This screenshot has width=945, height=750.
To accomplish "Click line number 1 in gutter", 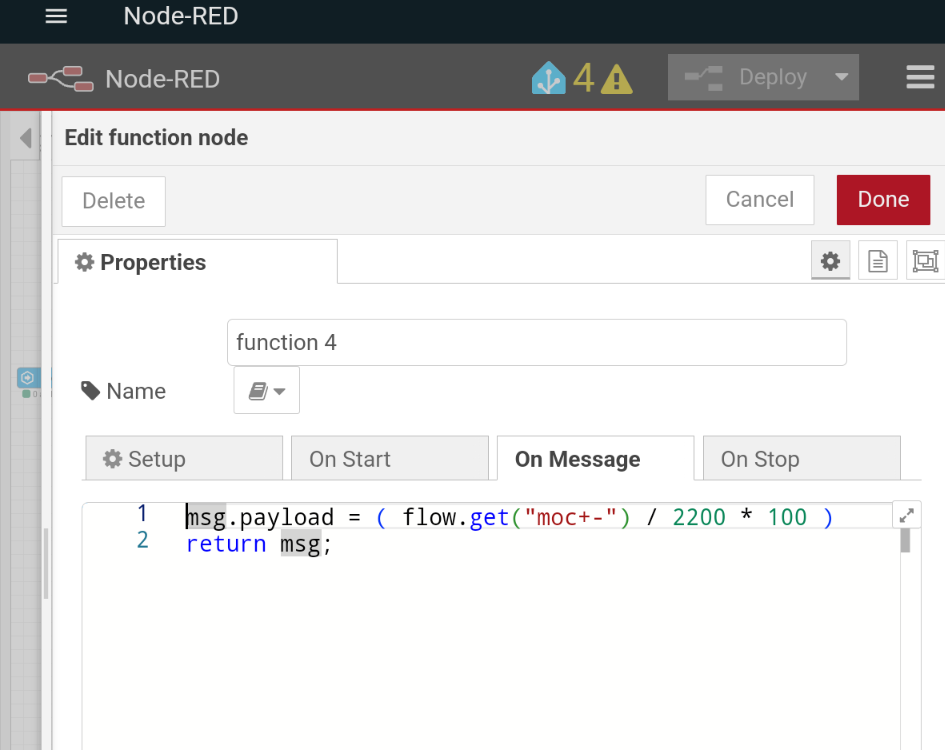I will tap(142, 514).
